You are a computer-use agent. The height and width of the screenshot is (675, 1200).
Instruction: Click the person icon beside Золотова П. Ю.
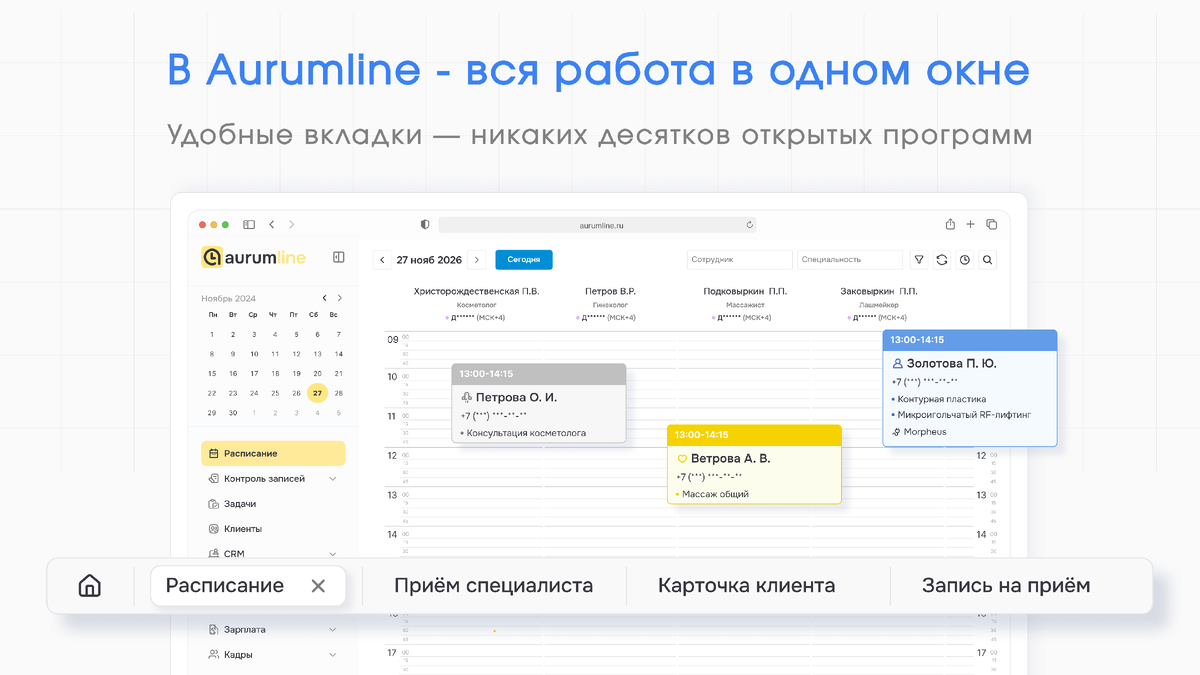(897, 364)
